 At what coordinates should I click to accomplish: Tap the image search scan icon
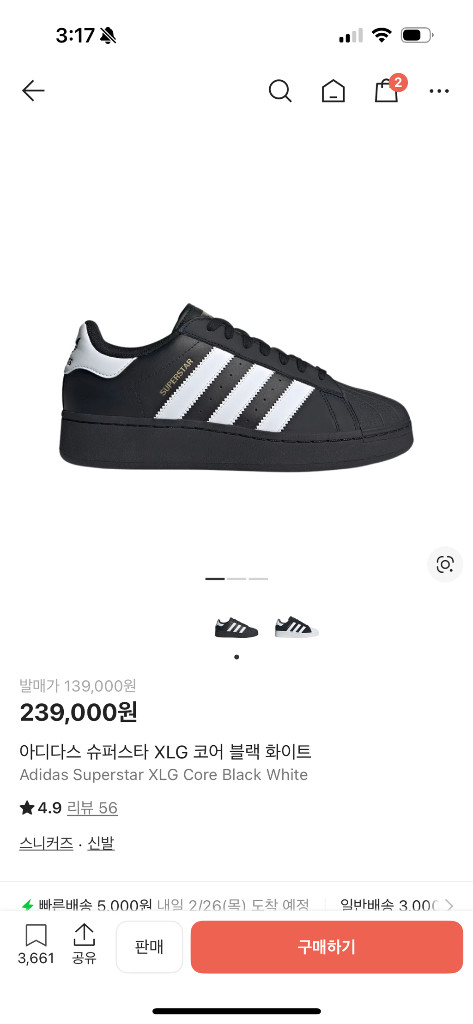445,564
